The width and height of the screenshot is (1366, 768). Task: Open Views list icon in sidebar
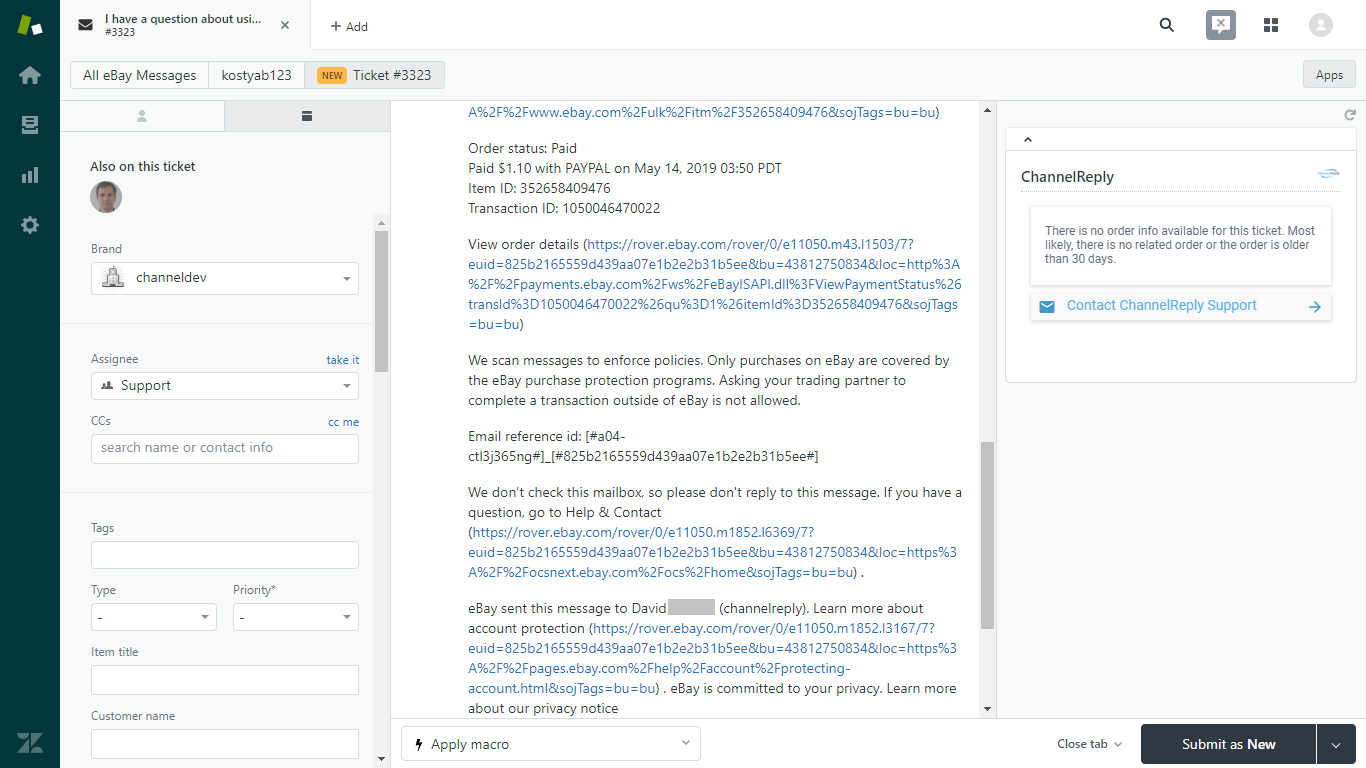coord(30,125)
